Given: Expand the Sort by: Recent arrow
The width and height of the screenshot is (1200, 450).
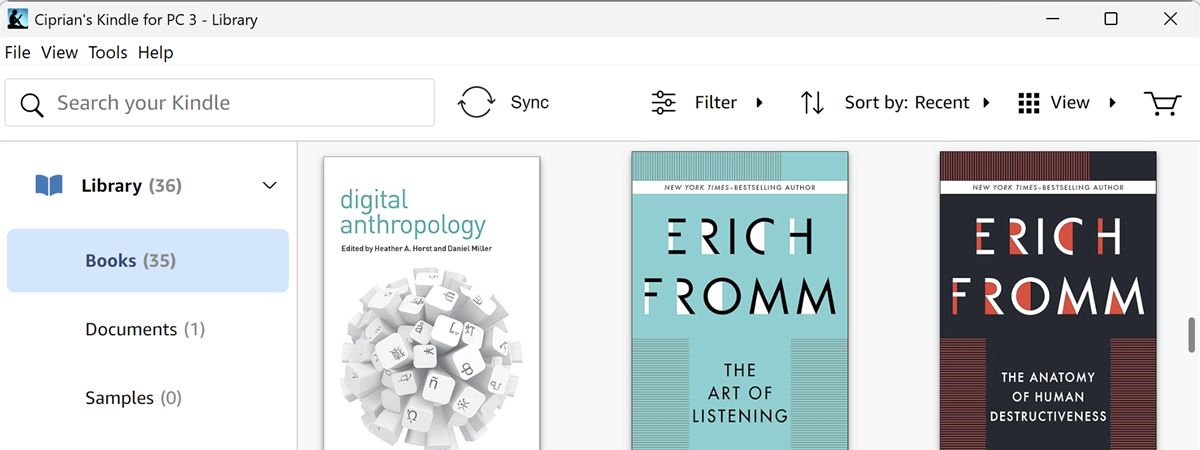Looking at the screenshot, I should pos(987,102).
